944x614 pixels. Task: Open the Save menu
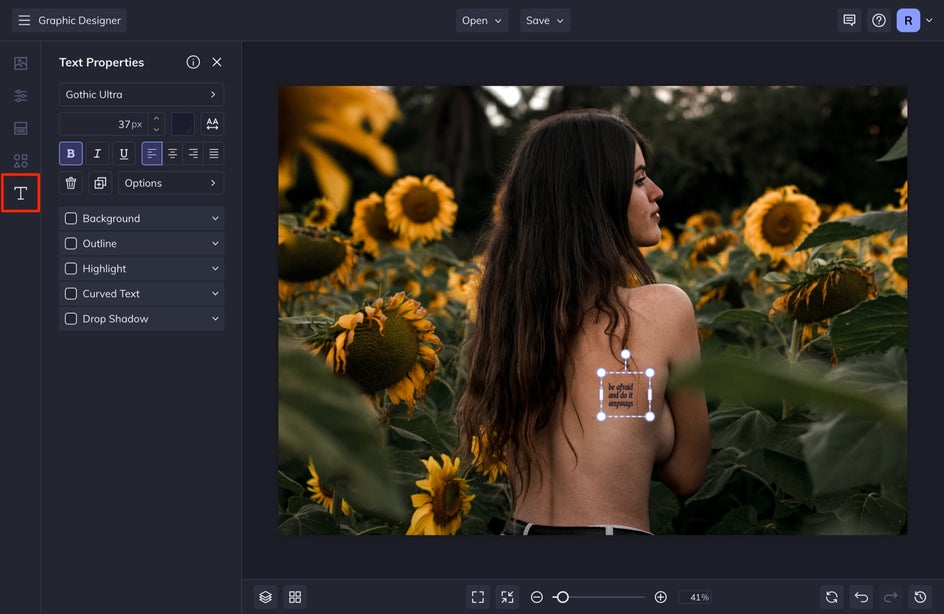[x=545, y=20]
